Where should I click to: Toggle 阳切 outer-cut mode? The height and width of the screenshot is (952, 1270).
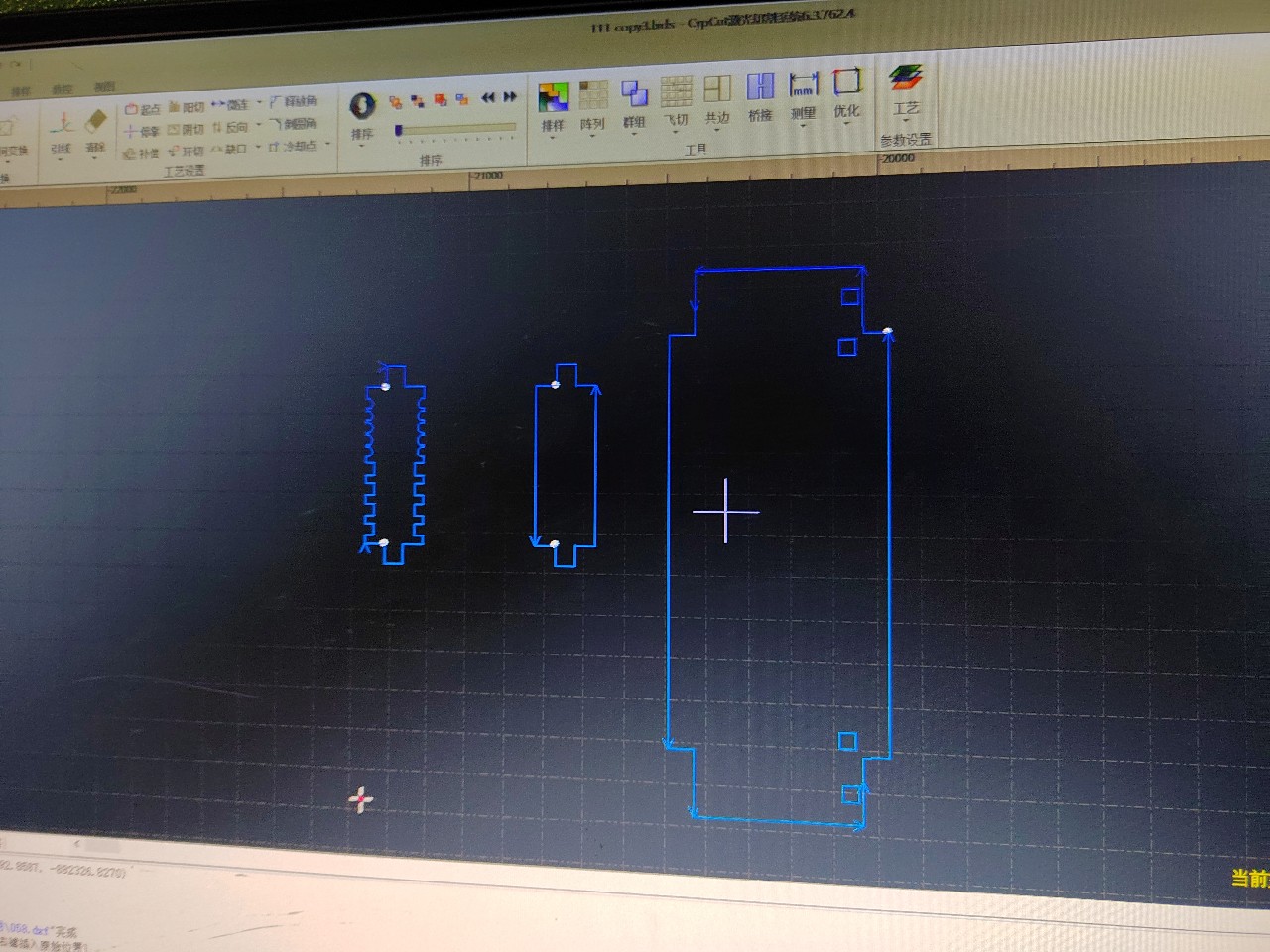click(187, 107)
